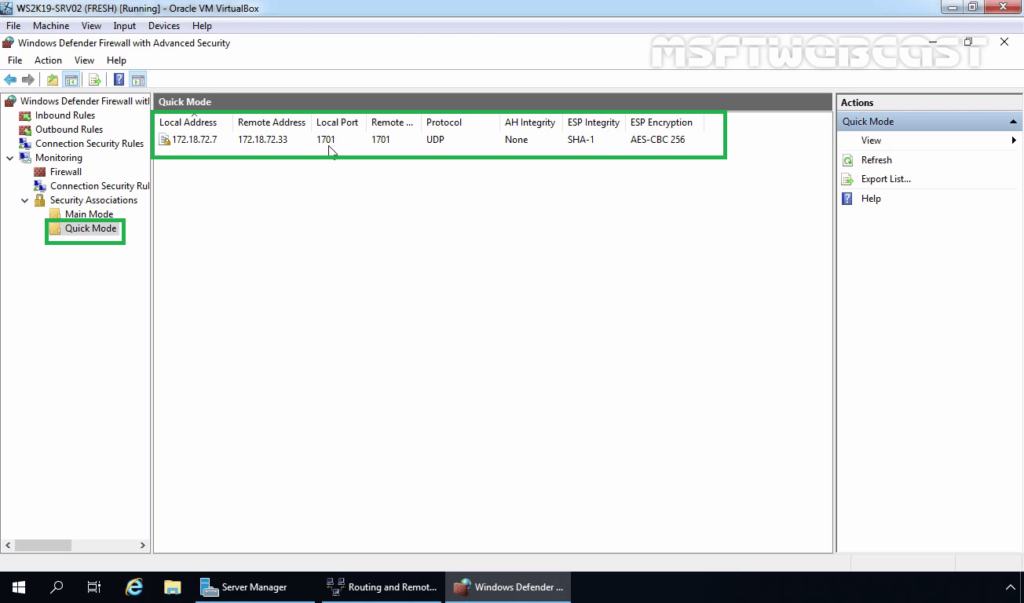Open the Windows Start button
The width and height of the screenshot is (1024, 603).
click(18, 587)
